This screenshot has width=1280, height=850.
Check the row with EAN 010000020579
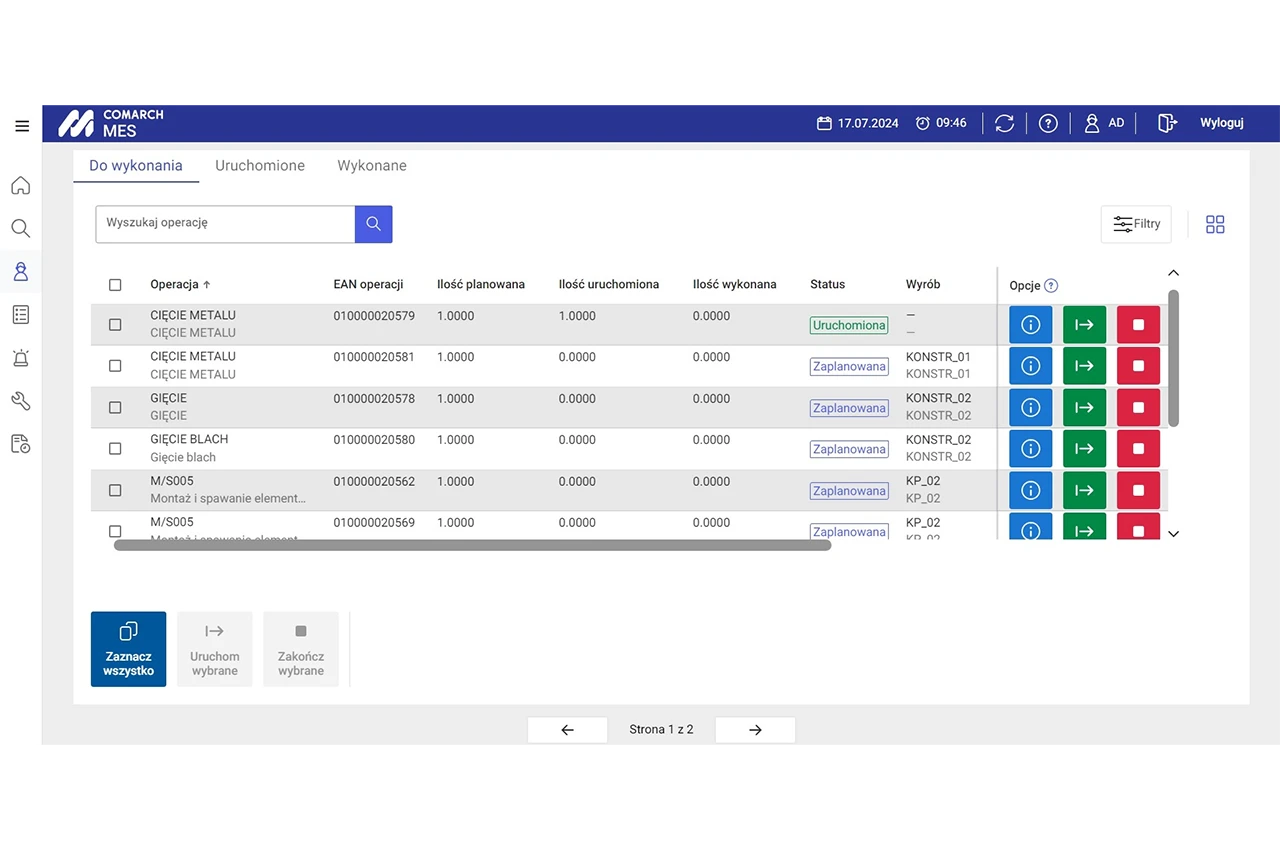[x=115, y=325]
